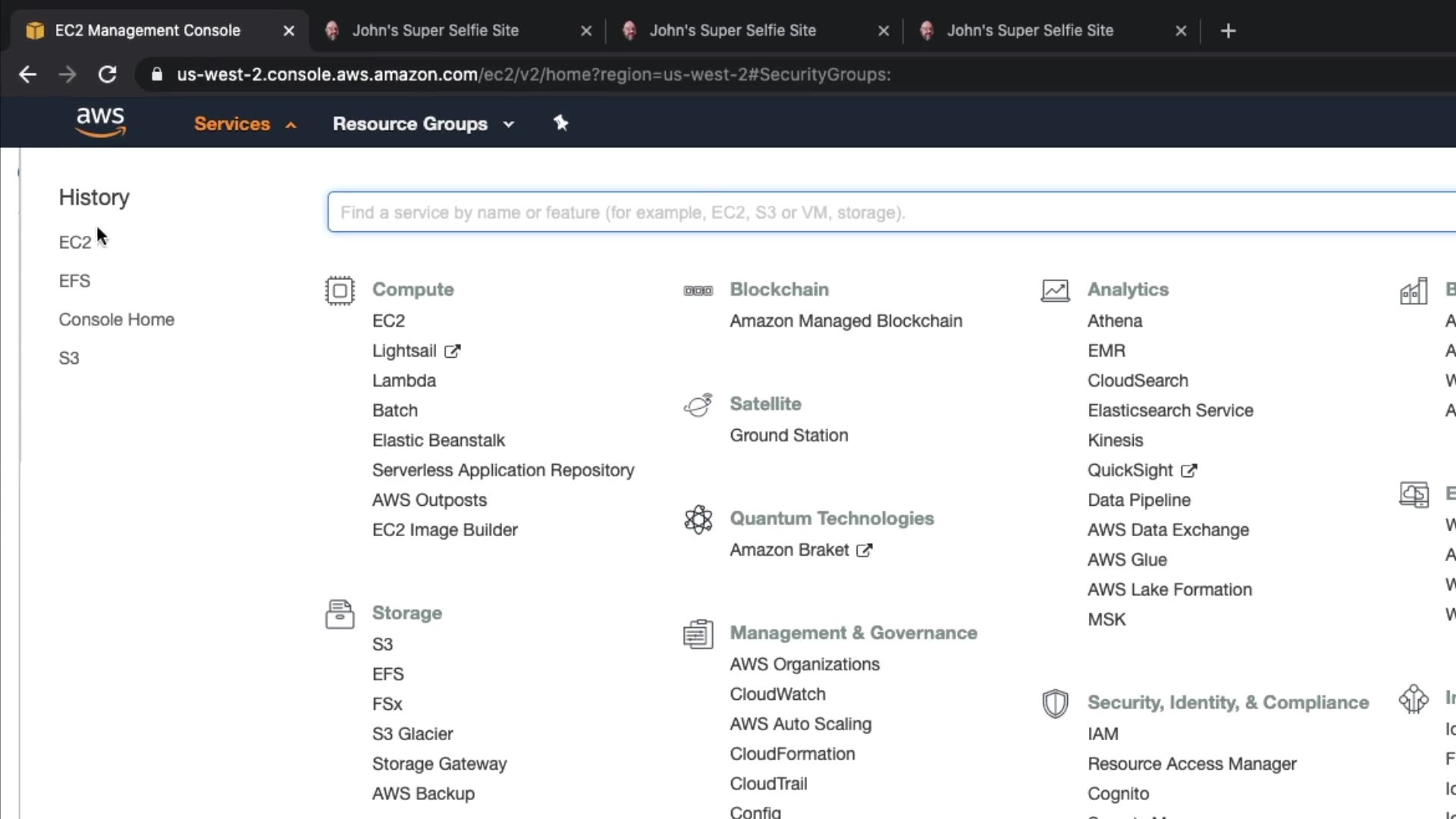This screenshot has width=1456, height=819.
Task: Go to CloudWatch service
Action: tap(777, 694)
